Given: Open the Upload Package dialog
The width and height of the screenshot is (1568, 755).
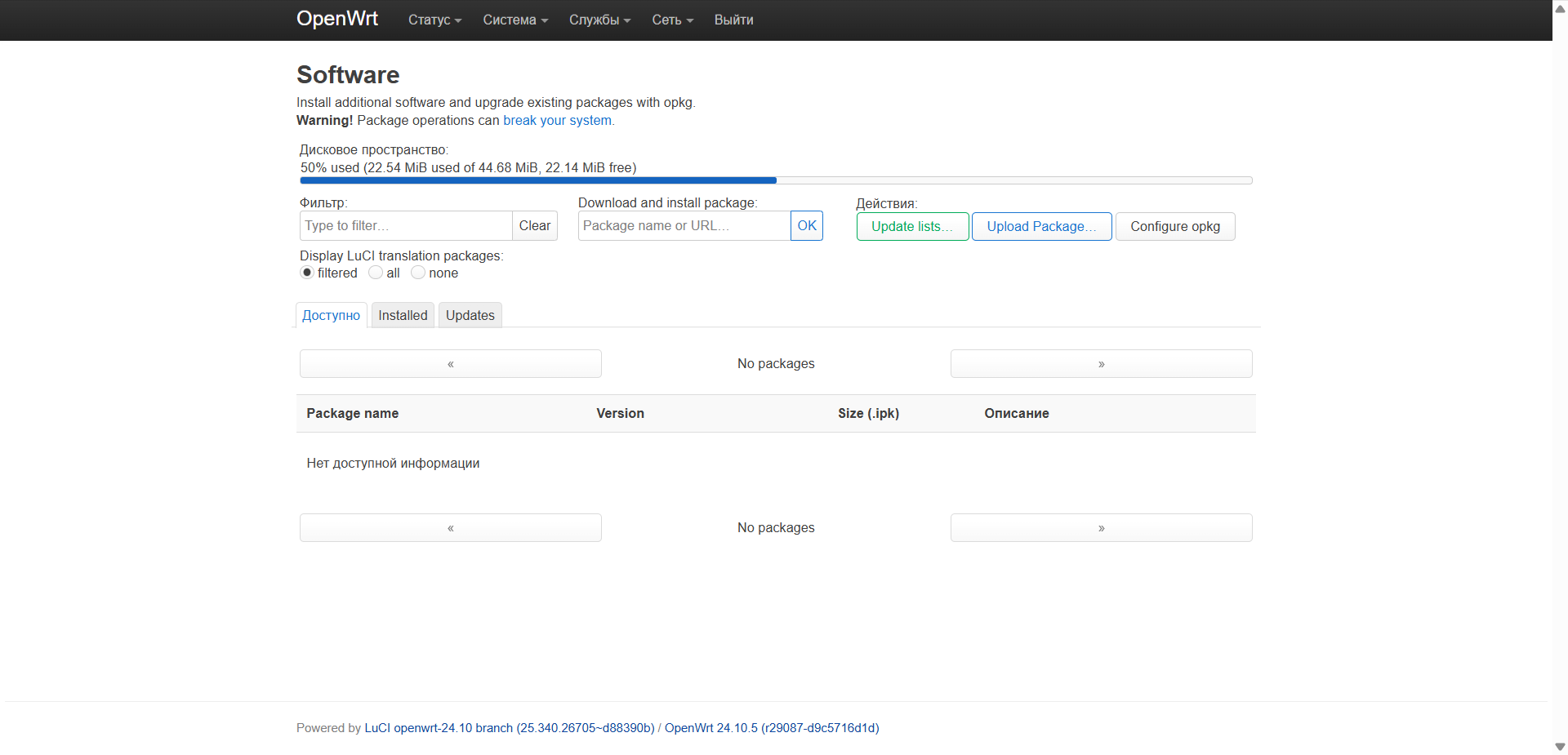Looking at the screenshot, I should (1041, 226).
